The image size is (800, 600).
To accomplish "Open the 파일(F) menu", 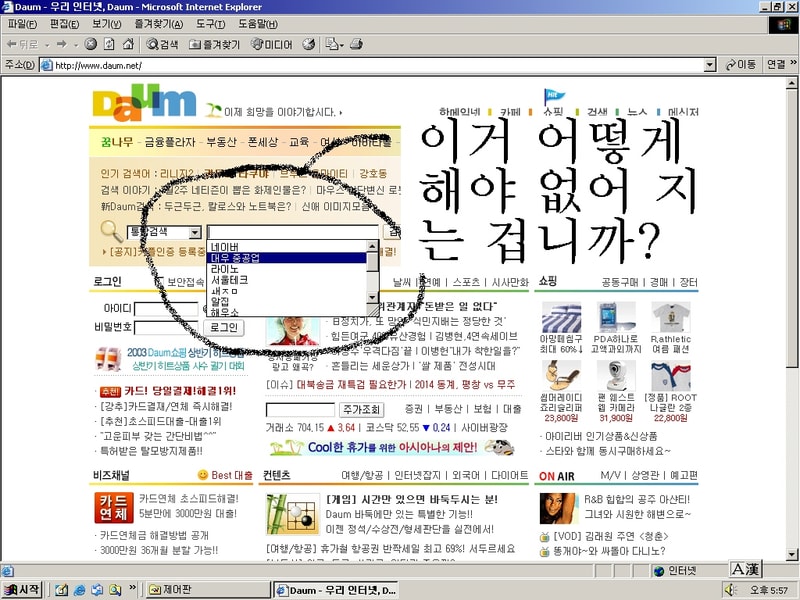I will click(x=22, y=24).
